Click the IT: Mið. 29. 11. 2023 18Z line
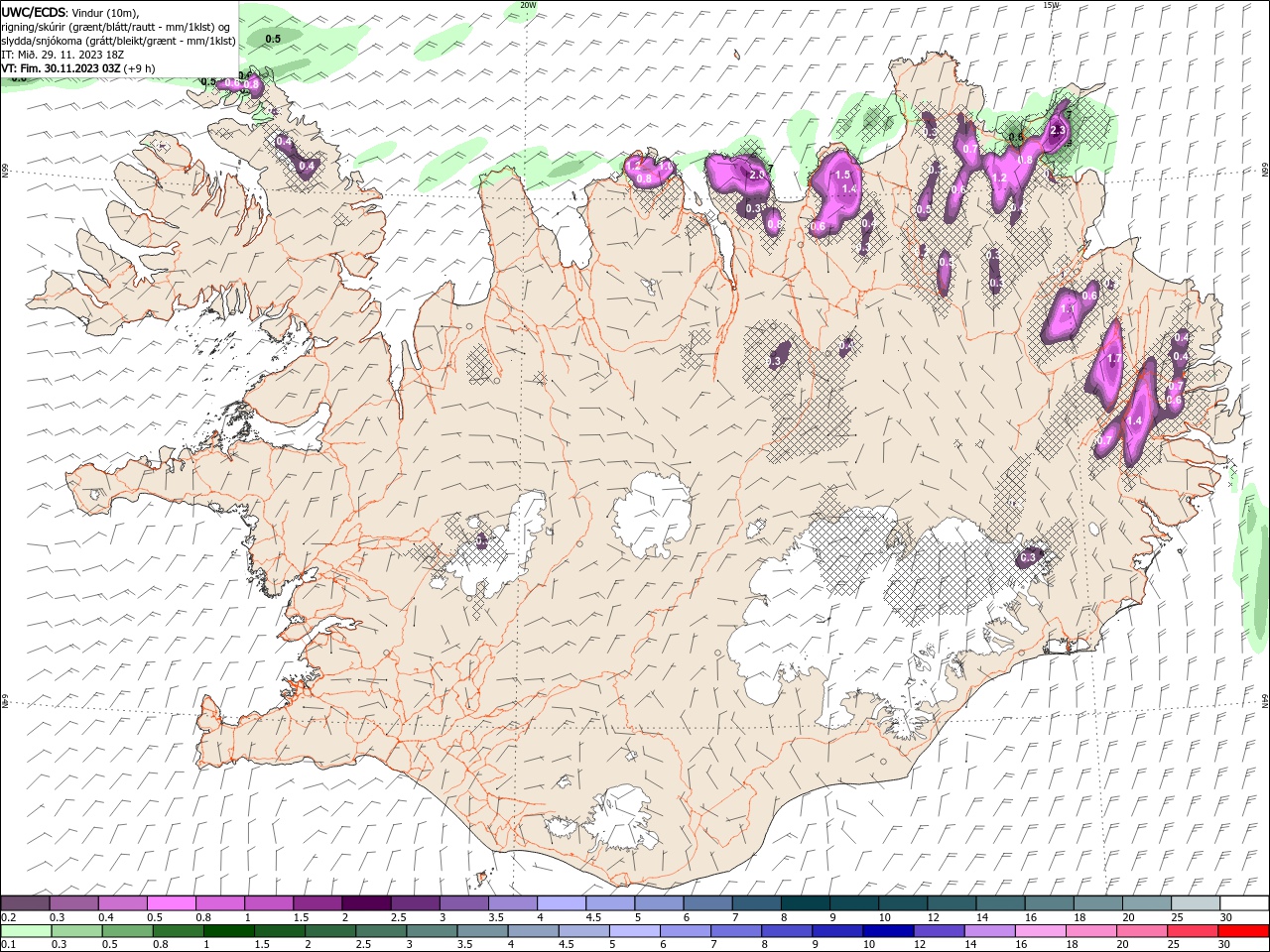This screenshot has height=952, width=1270. tap(63, 55)
